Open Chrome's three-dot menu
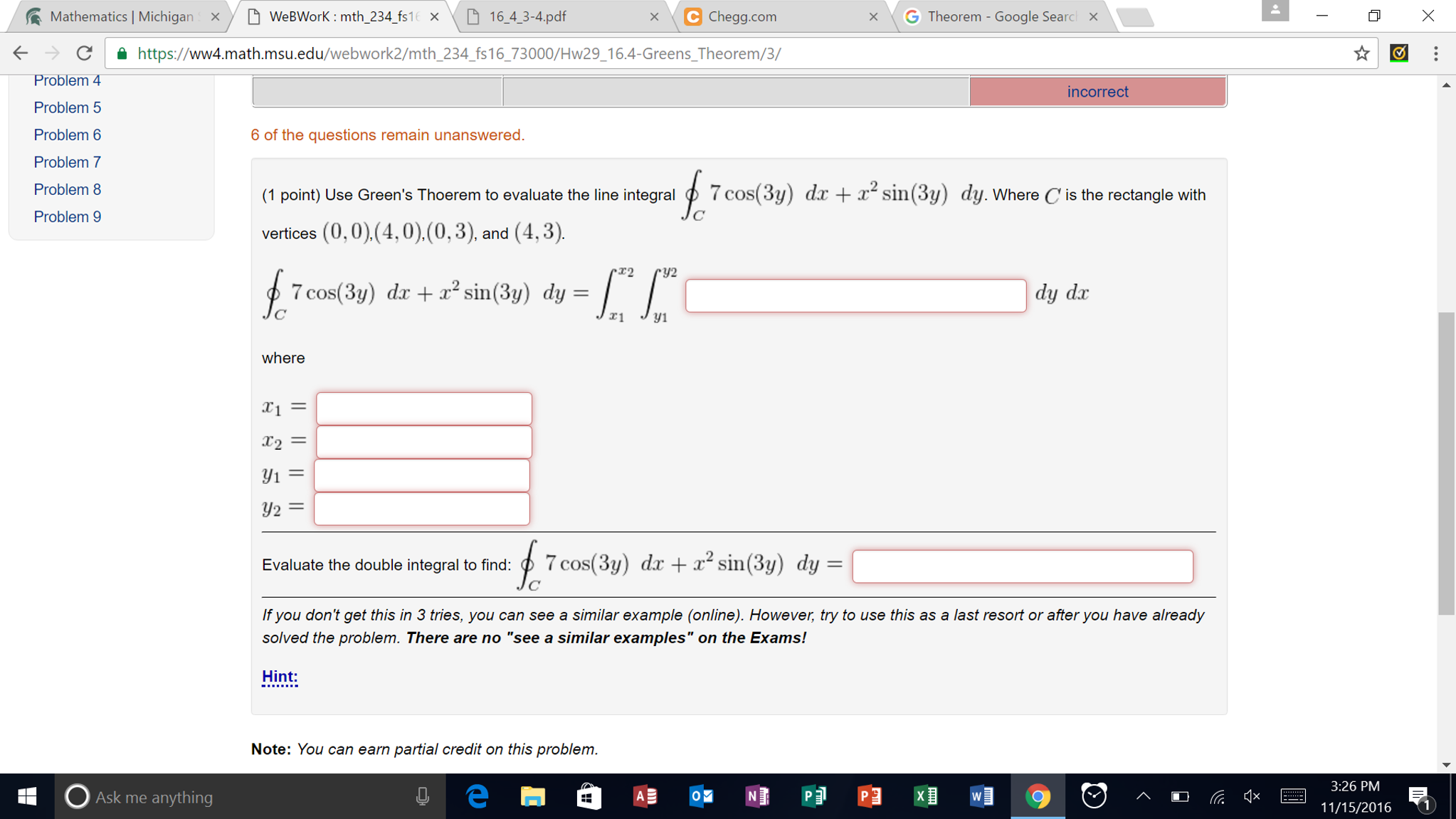 point(1436,53)
